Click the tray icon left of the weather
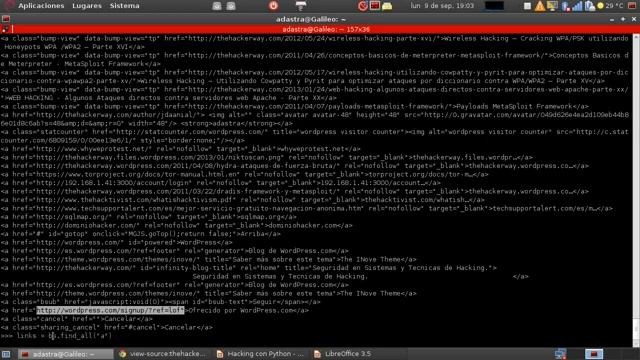 click(x=589, y=6)
